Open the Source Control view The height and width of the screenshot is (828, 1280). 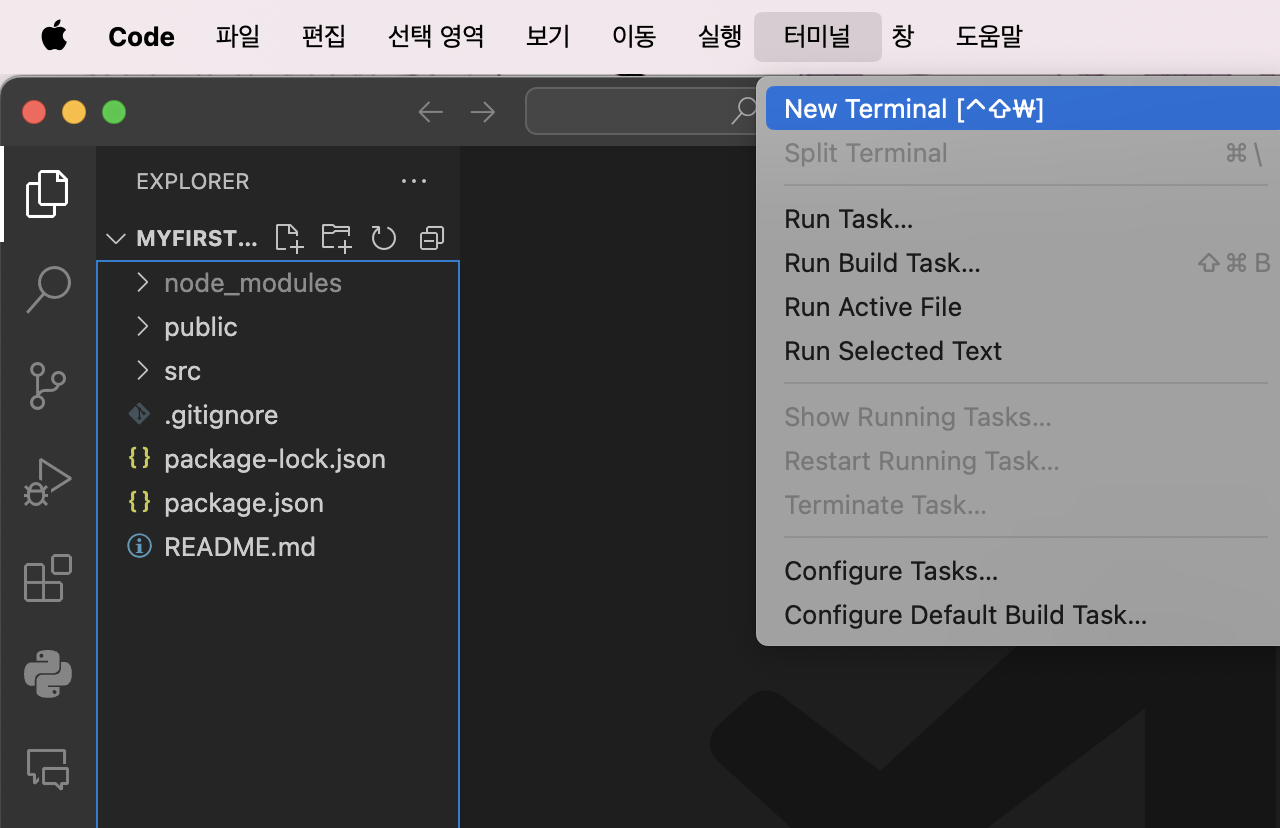pyautogui.click(x=47, y=385)
